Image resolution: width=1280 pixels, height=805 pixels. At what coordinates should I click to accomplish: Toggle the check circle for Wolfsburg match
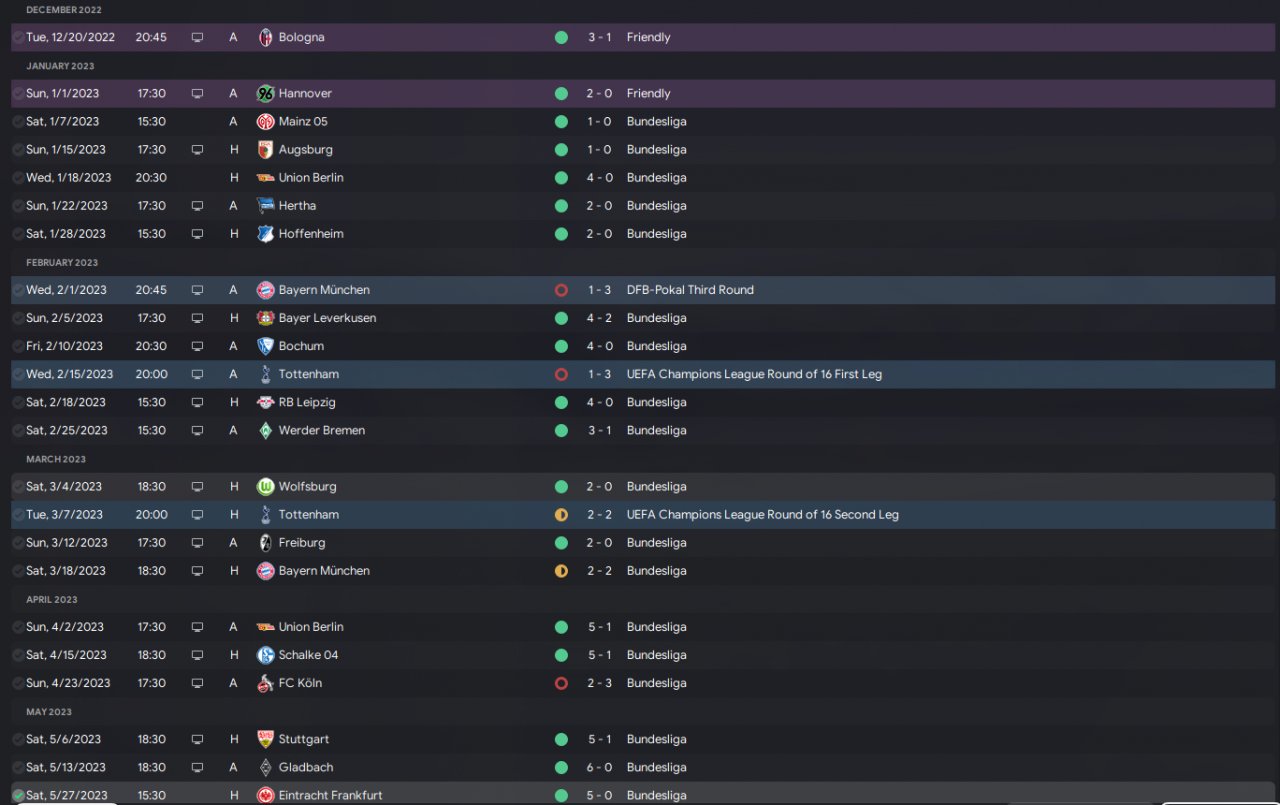18,487
